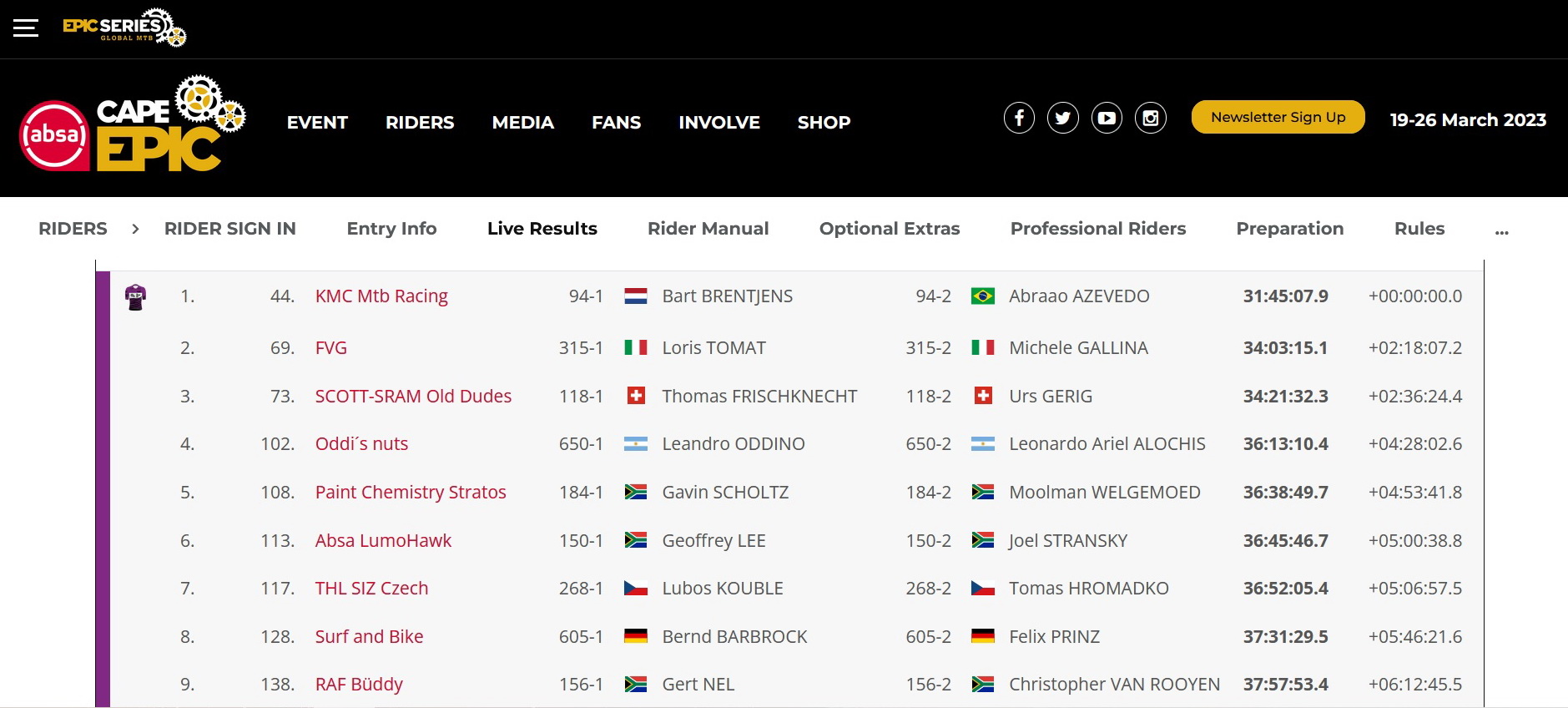Open the EVENT navigation menu
This screenshot has height=708, width=1568.
pyautogui.click(x=317, y=123)
